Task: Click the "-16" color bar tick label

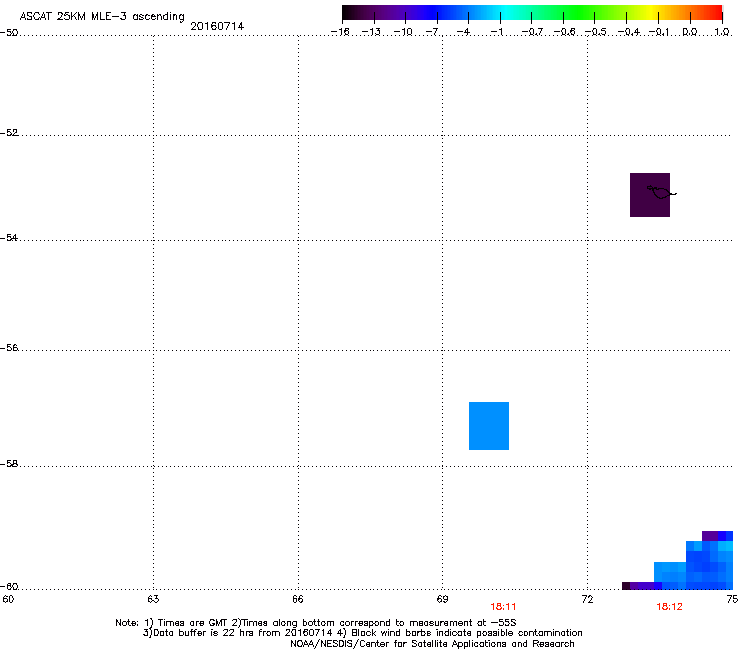Action: [x=340, y=32]
